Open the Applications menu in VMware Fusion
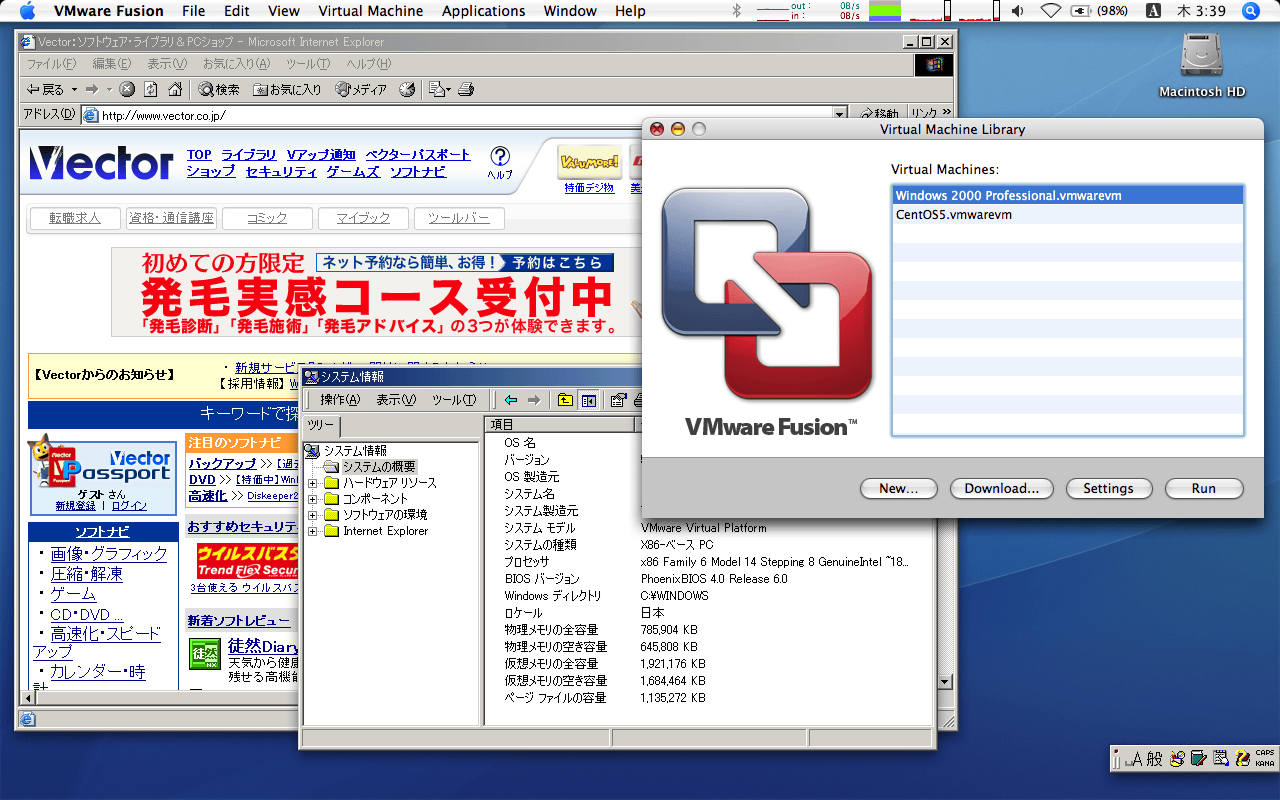 pyautogui.click(x=483, y=11)
